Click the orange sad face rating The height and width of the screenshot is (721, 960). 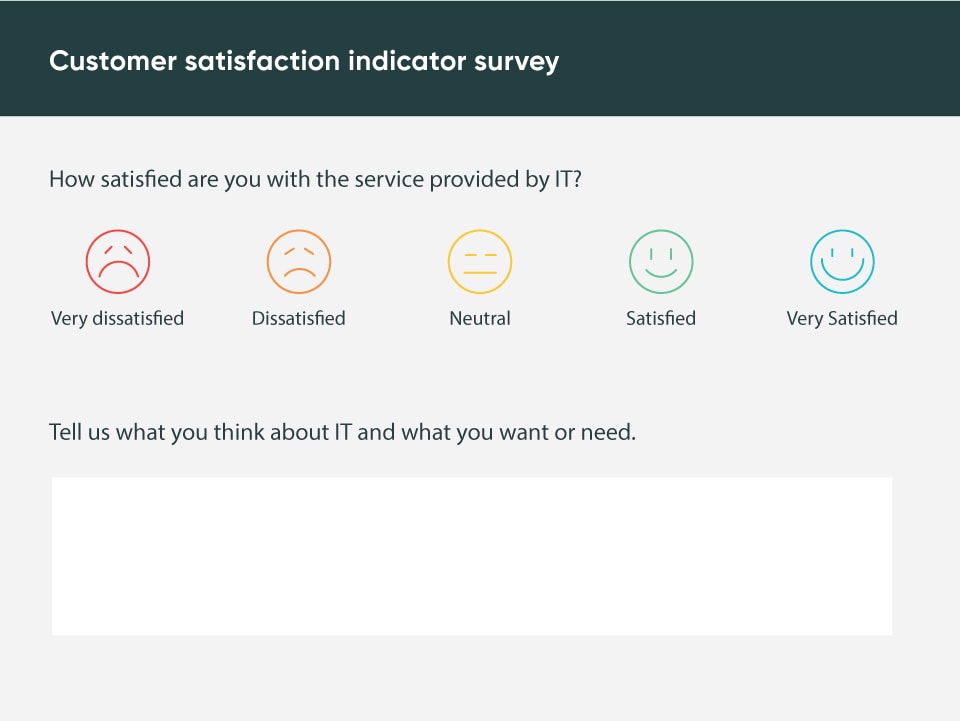(x=299, y=261)
